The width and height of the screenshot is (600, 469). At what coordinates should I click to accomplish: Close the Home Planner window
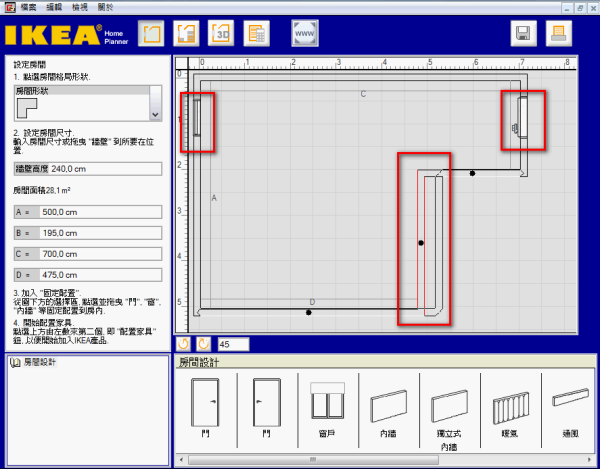[593, 8]
